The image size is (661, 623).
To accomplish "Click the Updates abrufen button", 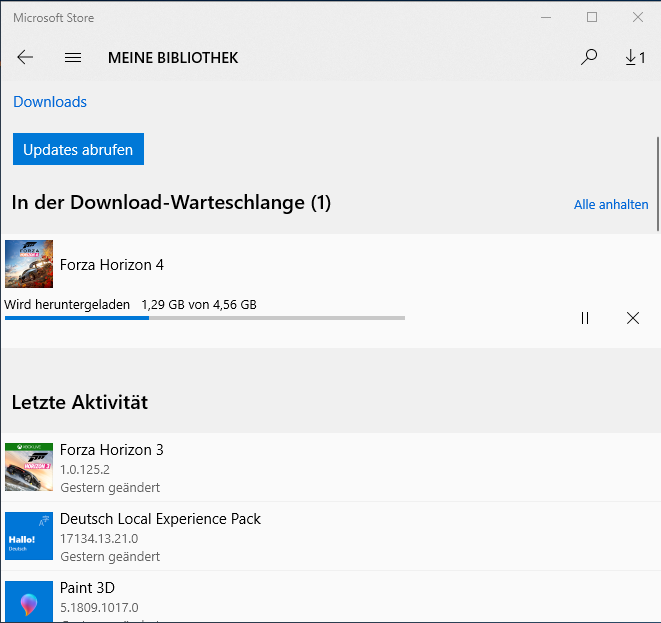I will coord(78,149).
